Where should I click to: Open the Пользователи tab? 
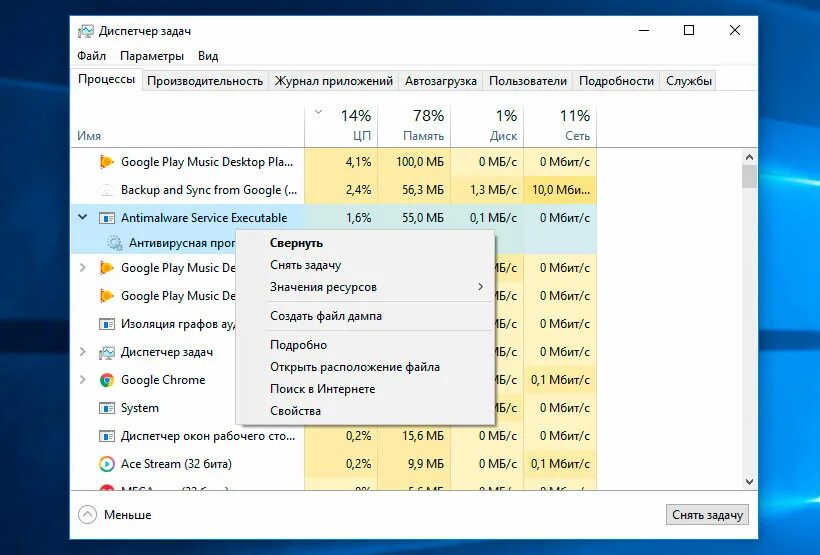coord(528,81)
